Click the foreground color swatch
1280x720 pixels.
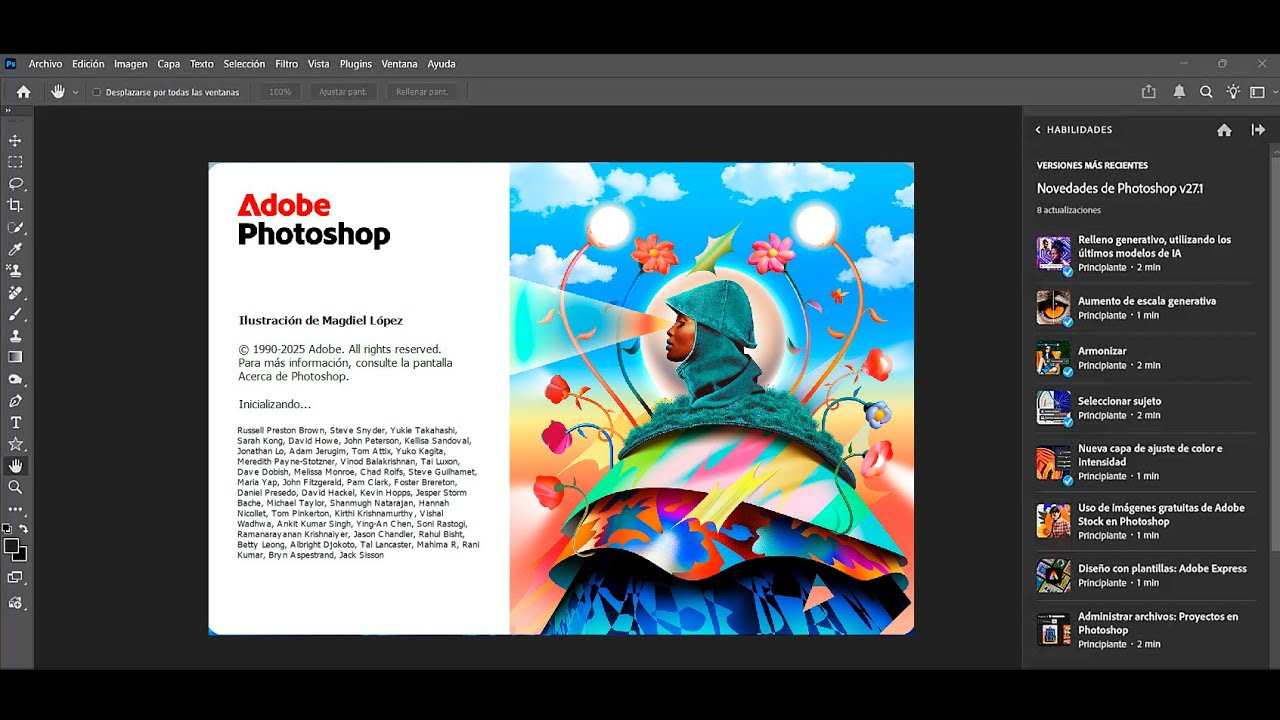[x=11, y=546]
